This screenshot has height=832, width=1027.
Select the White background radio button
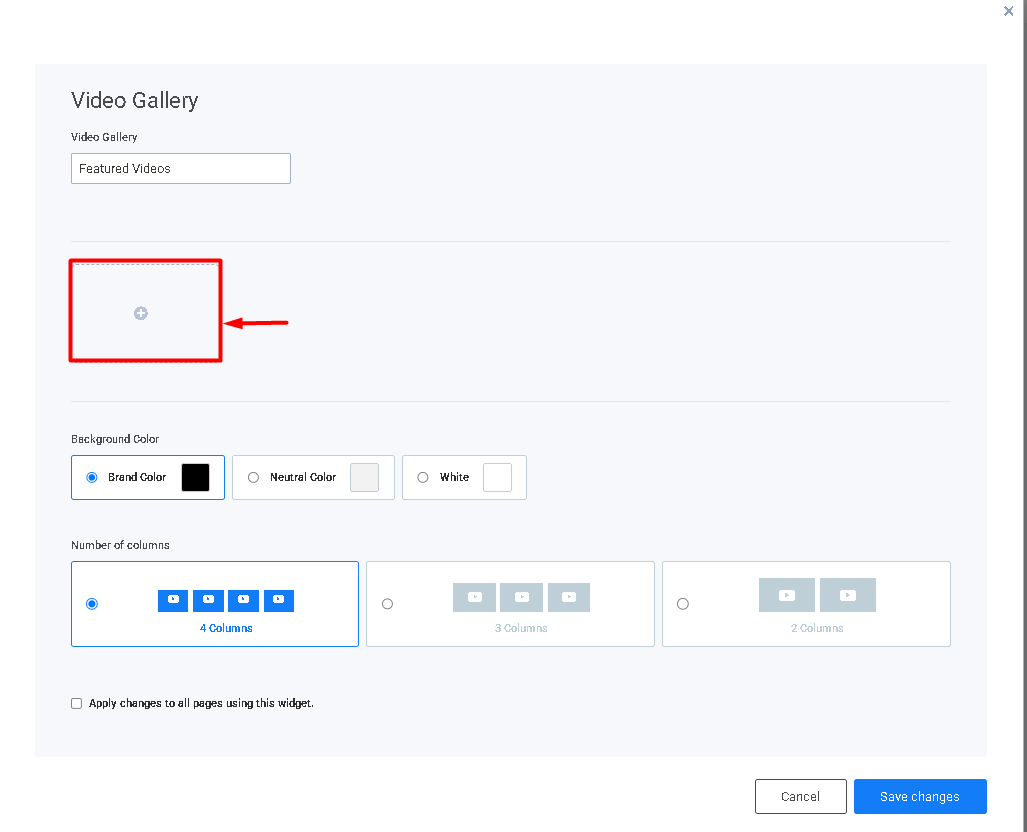(x=423, y=478)
